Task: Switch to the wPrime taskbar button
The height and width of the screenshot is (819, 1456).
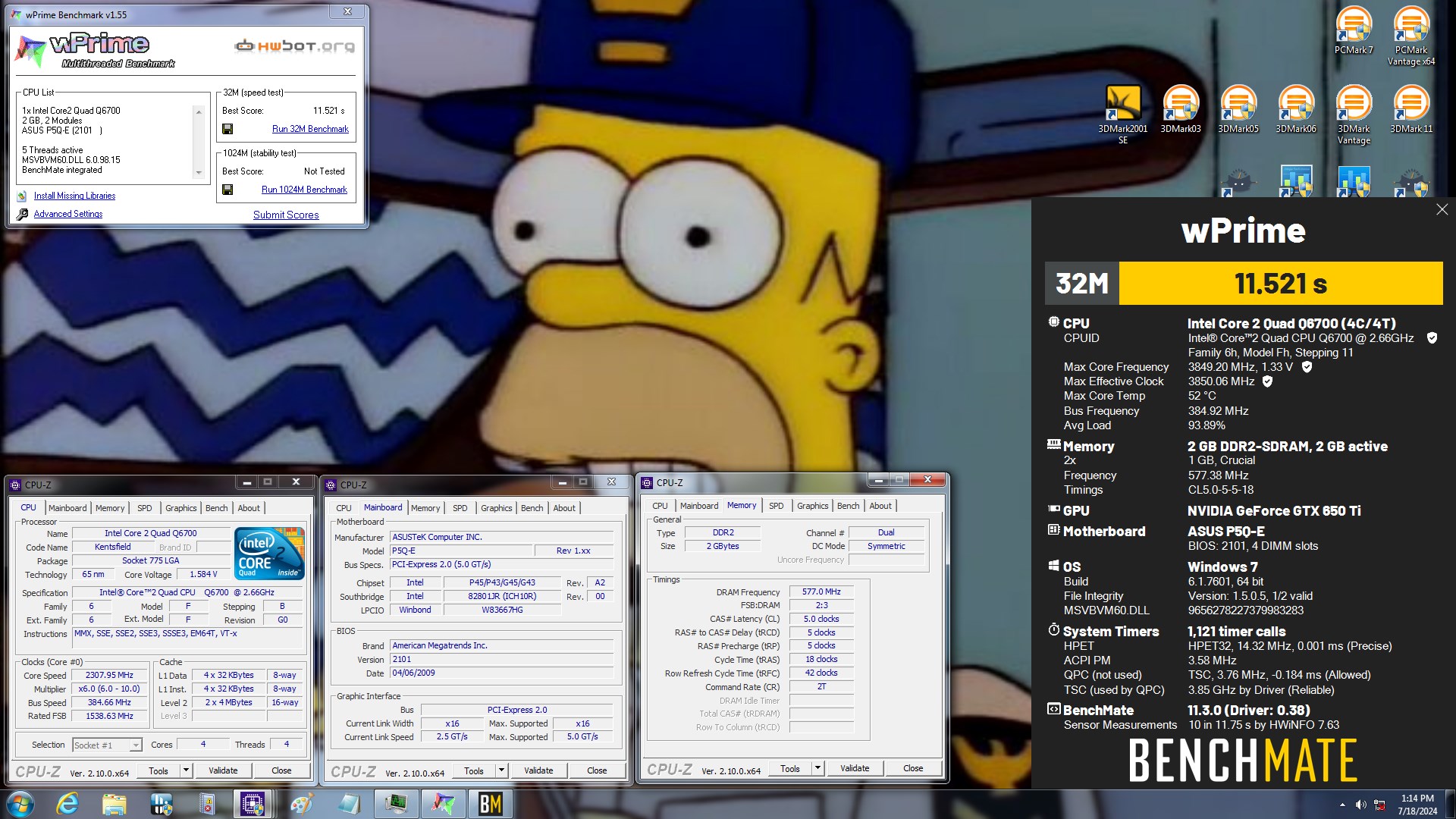Action: click(443, 804)
